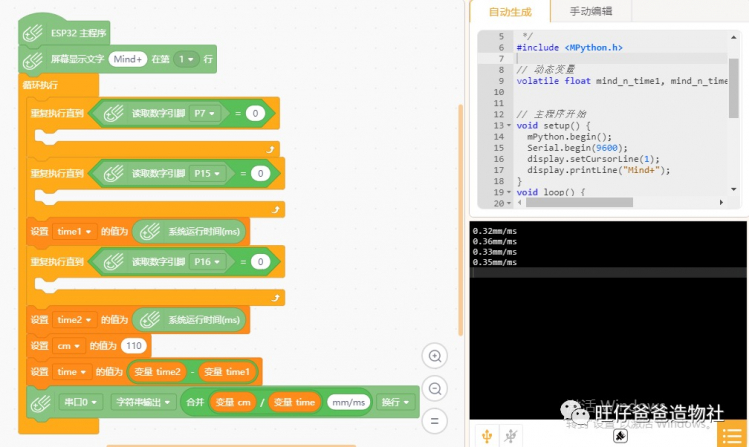Edit the 0 value in the P7 comparison
This screenshot has width=749, height=447.
(255, 114)
